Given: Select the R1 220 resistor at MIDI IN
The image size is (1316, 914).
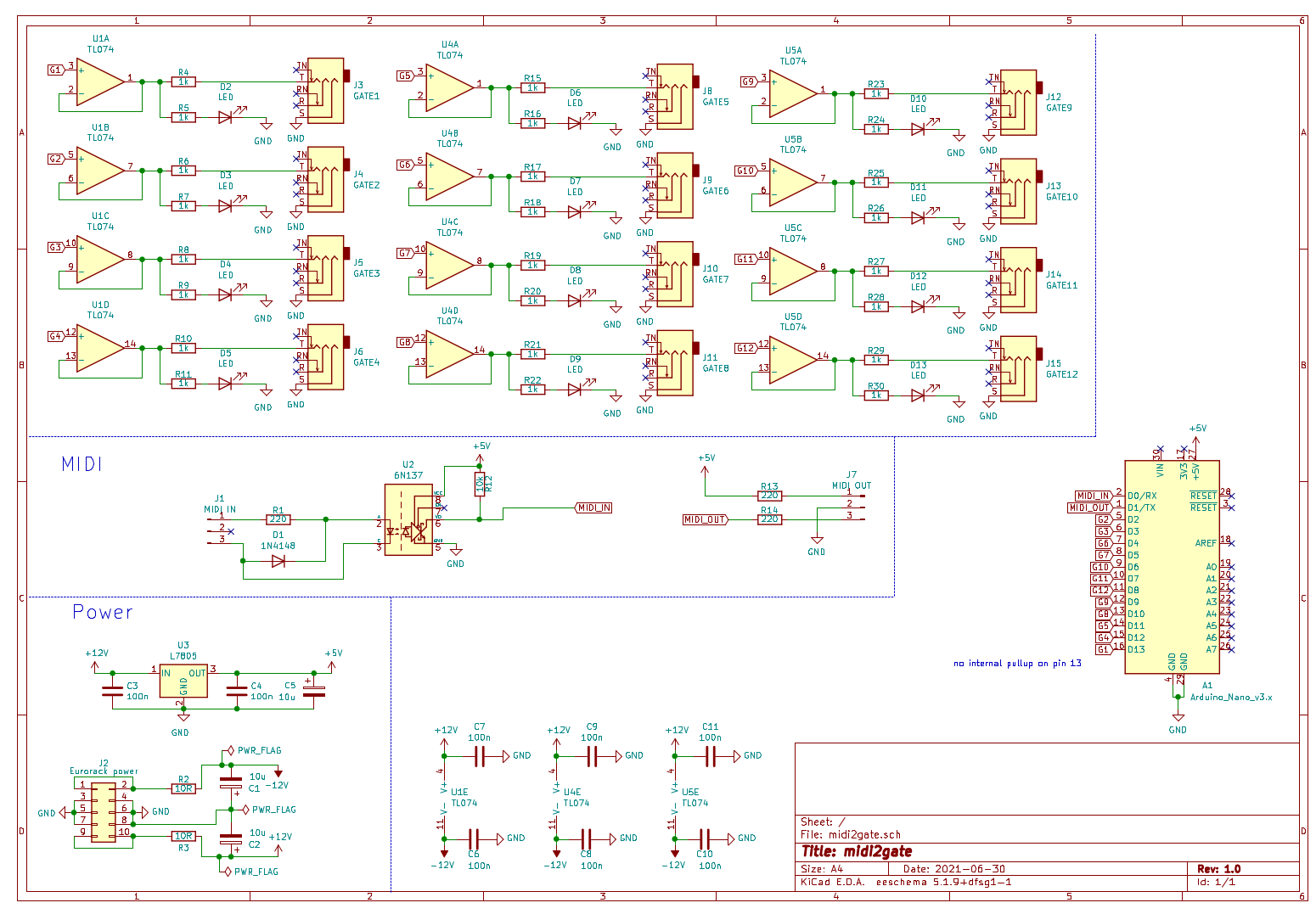Looking at the screenshot, I should click(x=278, y=519).
